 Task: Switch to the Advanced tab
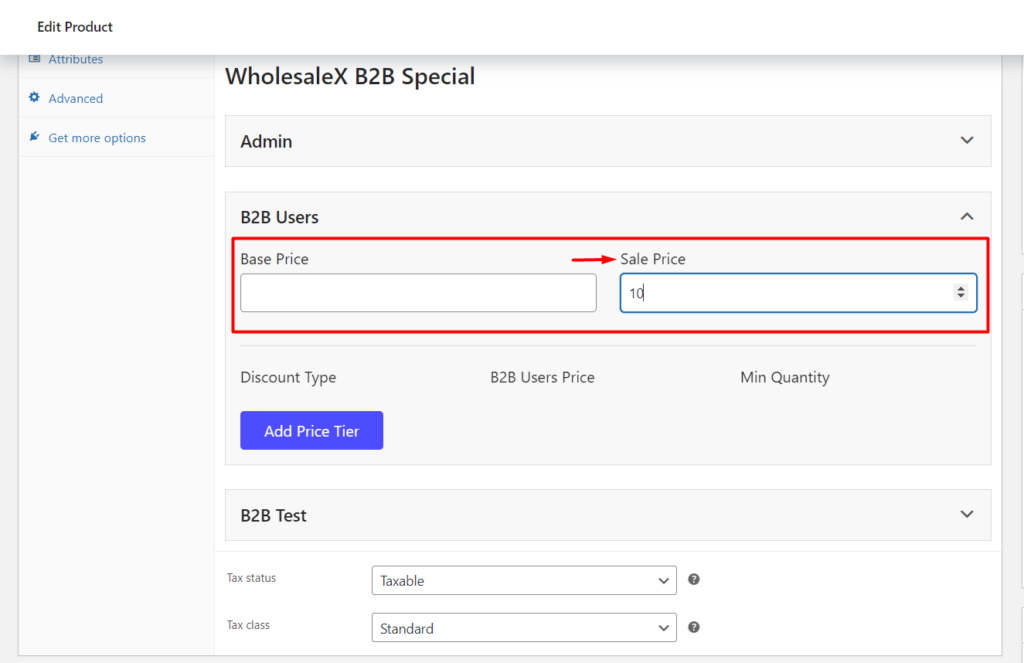75,99
